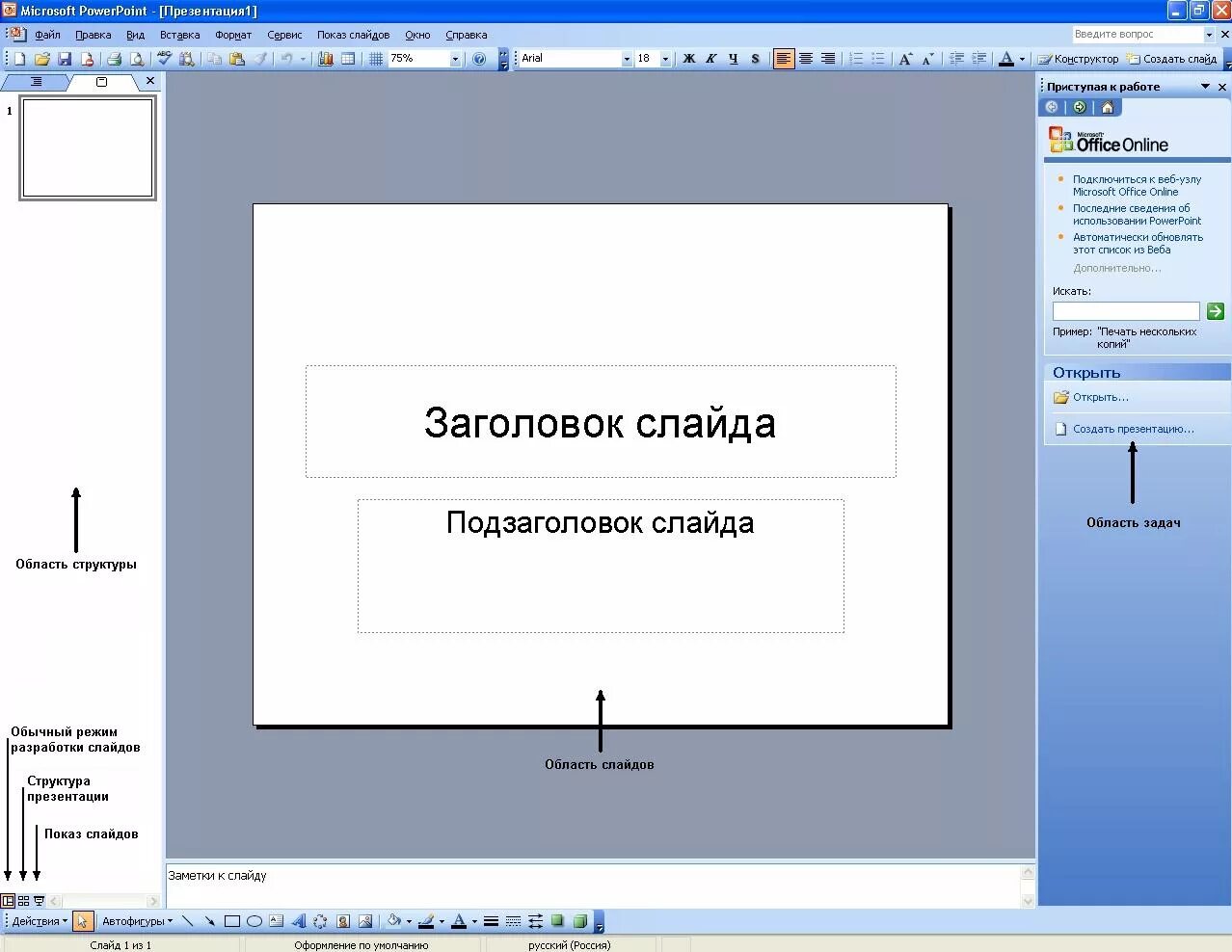Insert a diagram or organization chart

[320, 921]
